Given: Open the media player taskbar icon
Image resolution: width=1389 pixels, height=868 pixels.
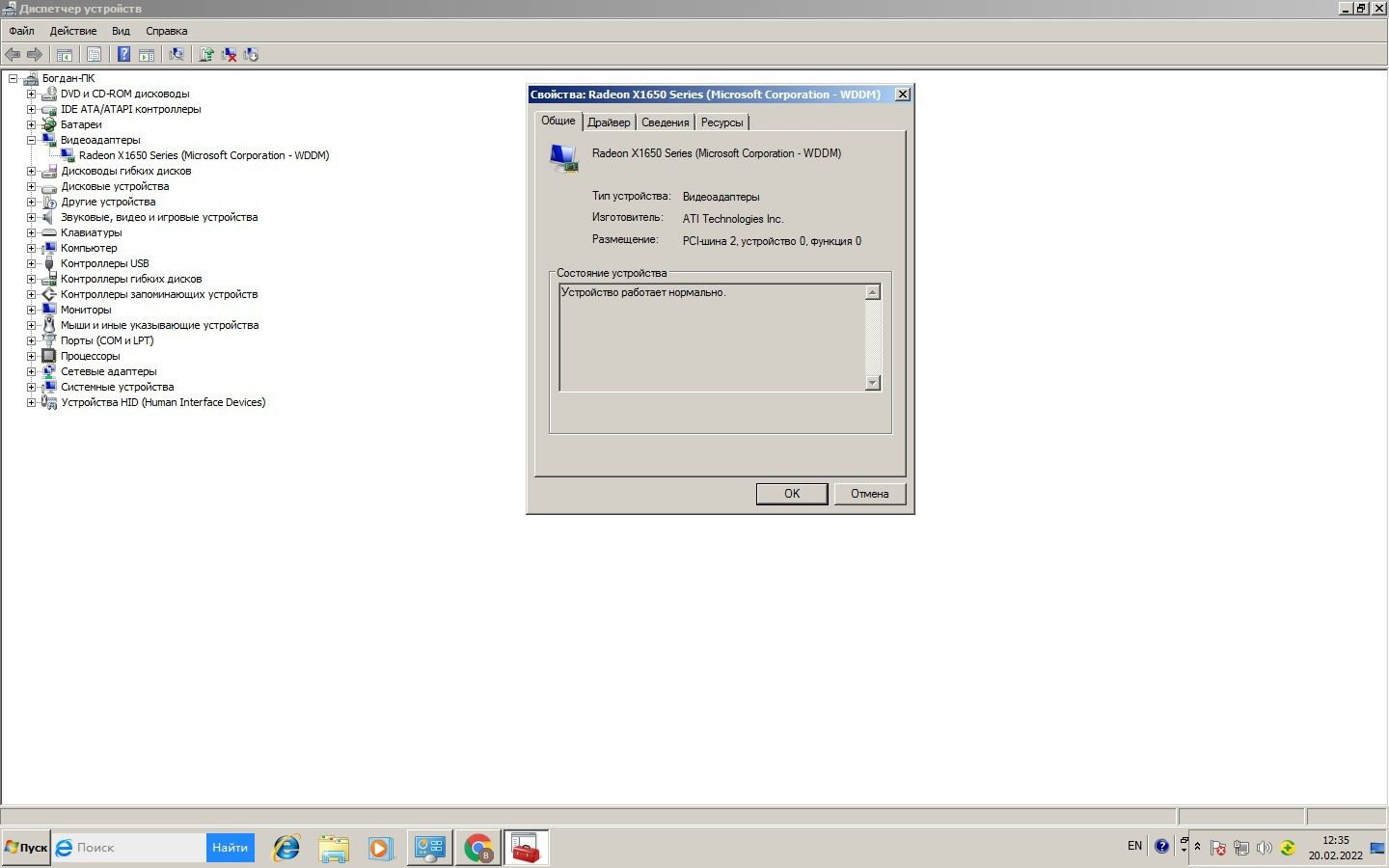Looking at the screenshot, I should pos(381,849).
